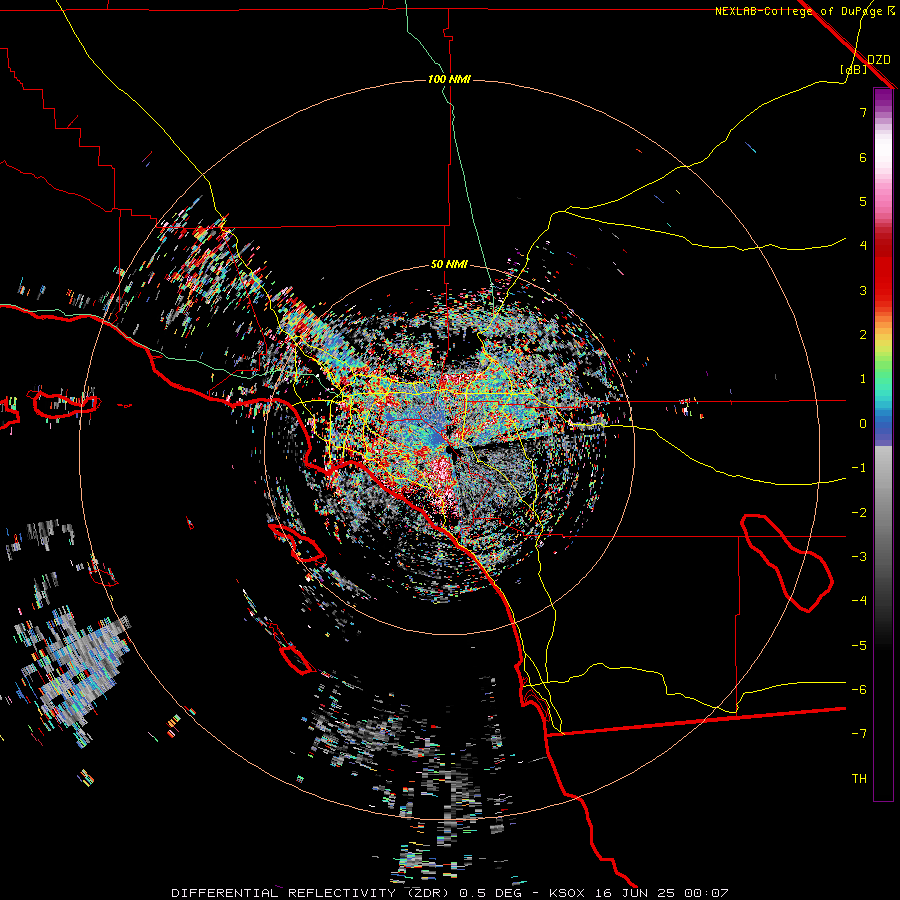The height and width of the screenshot is (900, 900).
Task: Click the ZDR color scale bar
Action: pos(883,444)
